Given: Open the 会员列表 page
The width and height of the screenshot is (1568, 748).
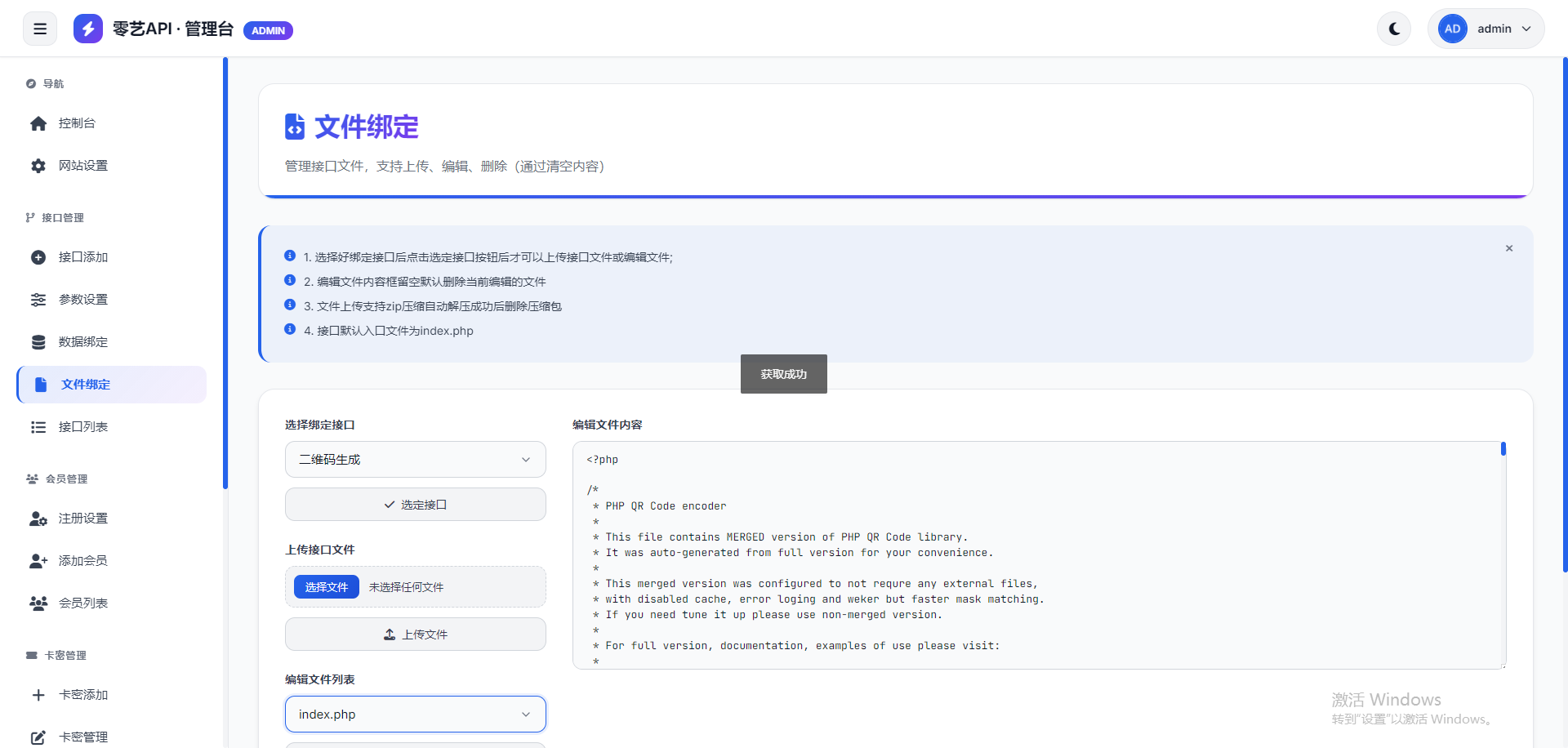Looking at the screenshot, I should pyautogui.click(x=83, y=603).
